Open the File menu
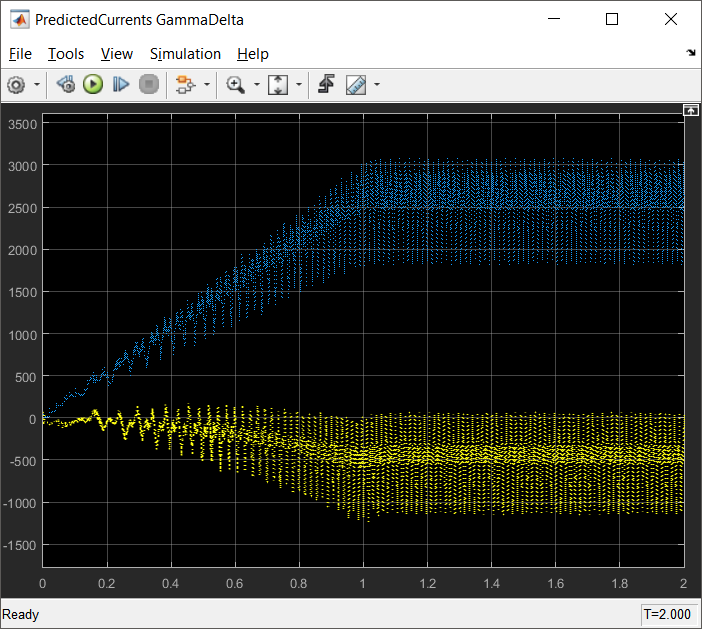Viewport: 702px width, 629px height. (20, 54)
